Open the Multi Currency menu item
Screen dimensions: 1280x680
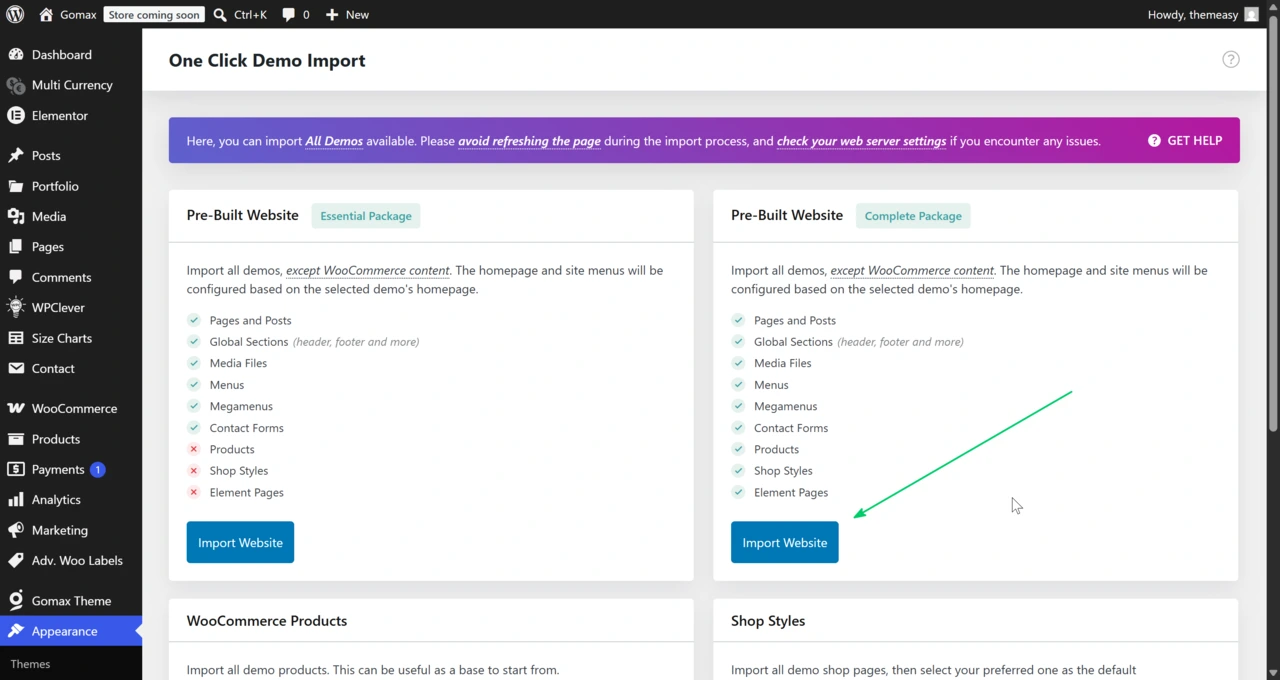pyautogui.click(x=71, y=85)
